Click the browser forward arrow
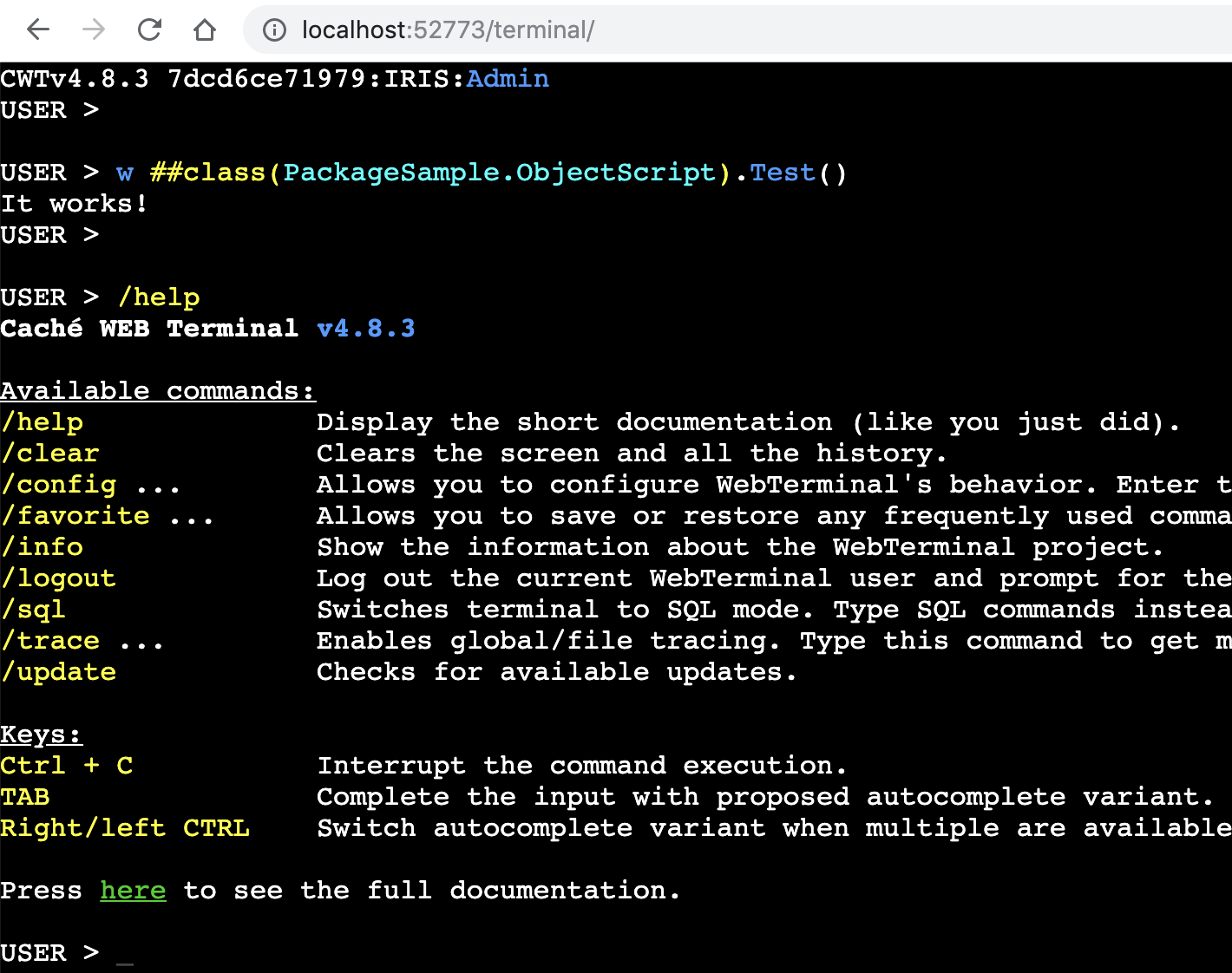 click(x=94, y=30)
